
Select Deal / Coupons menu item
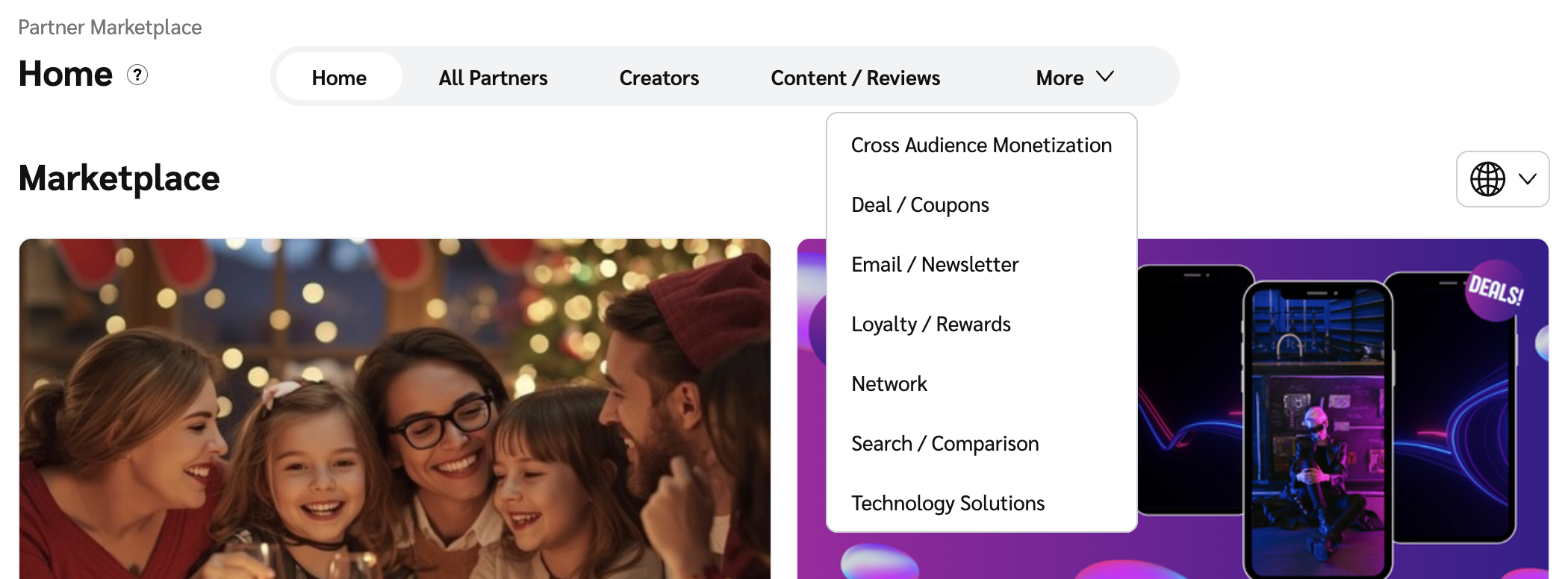tap(920, 204)
